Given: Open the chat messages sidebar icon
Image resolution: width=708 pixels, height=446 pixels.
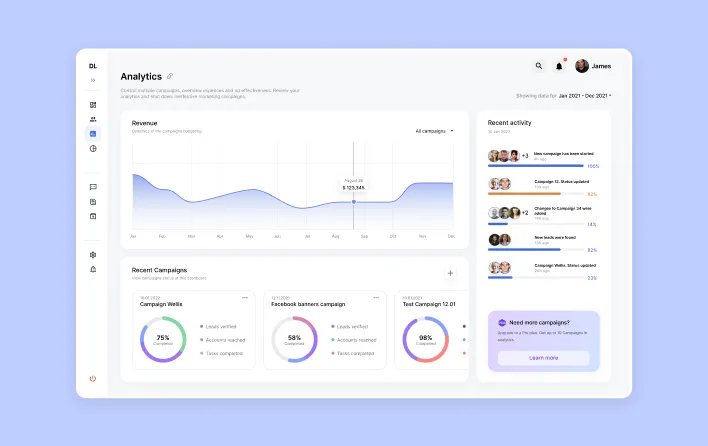Looking at the screenshot, I should 93,187.
